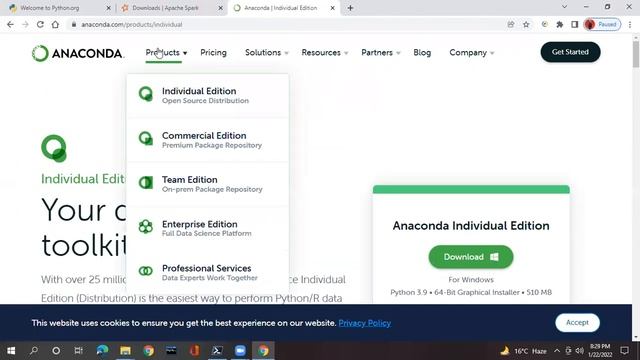Image resolution: width=640 pixels, height=360 pixels.
Task: Open the tab search chevron in Chrome
Action: pos(564,7)
